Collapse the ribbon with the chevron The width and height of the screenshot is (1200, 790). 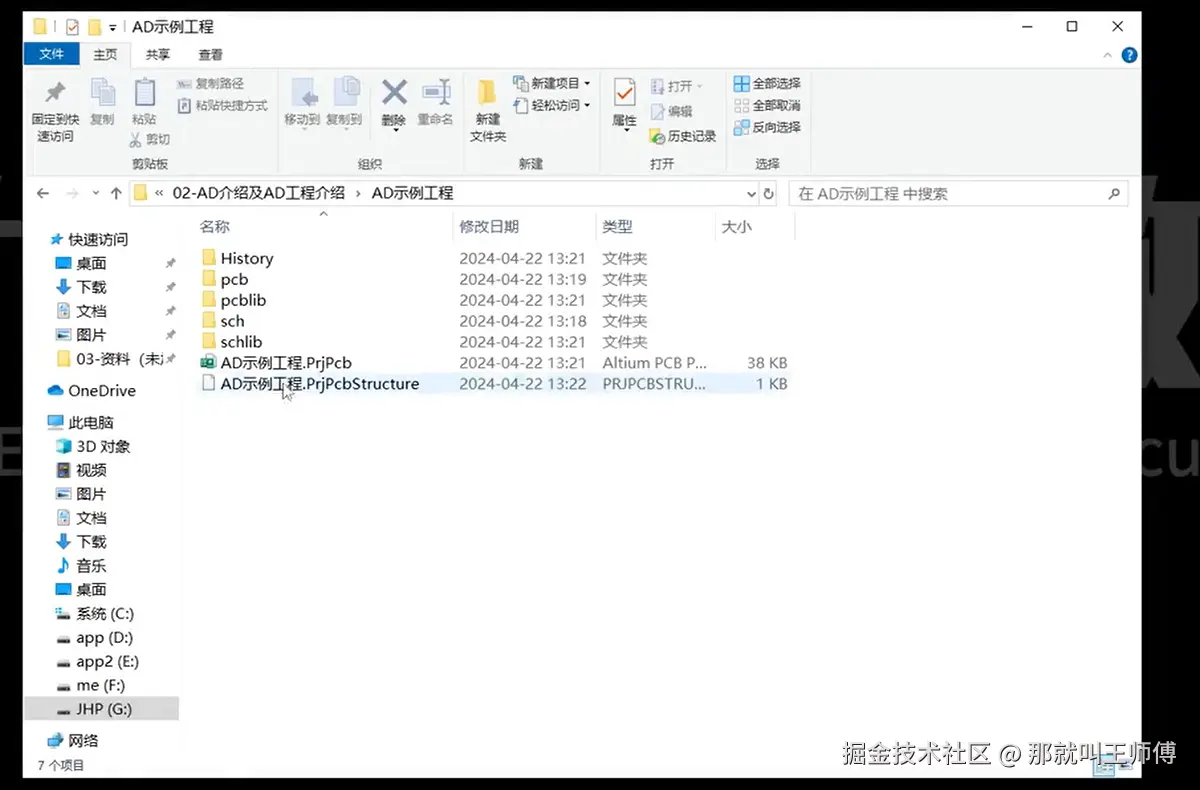pyautogui.click(x=1108, y=55)
